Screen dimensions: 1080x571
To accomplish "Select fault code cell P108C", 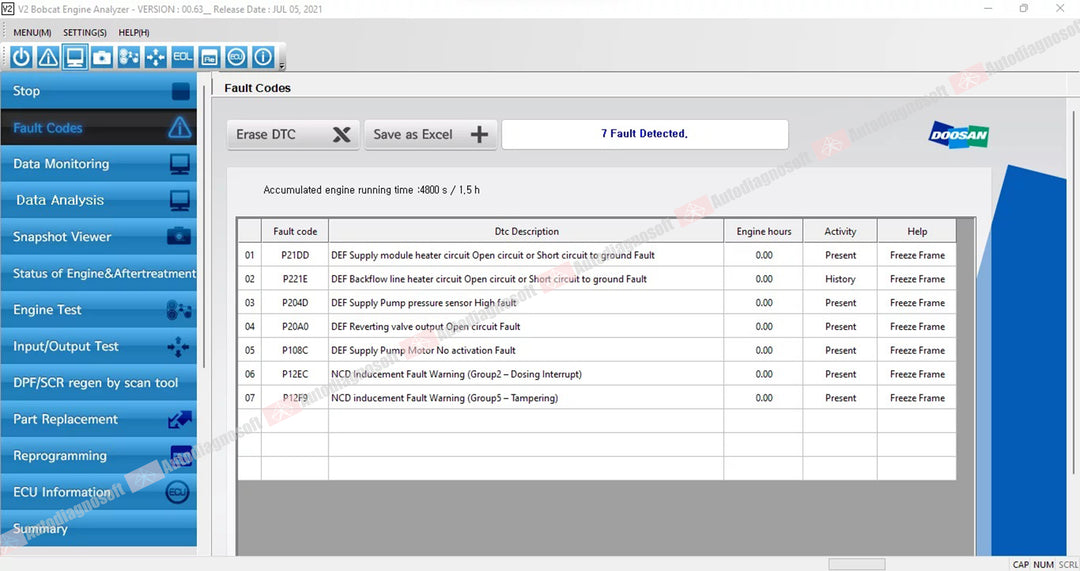I will click(295, 350).
